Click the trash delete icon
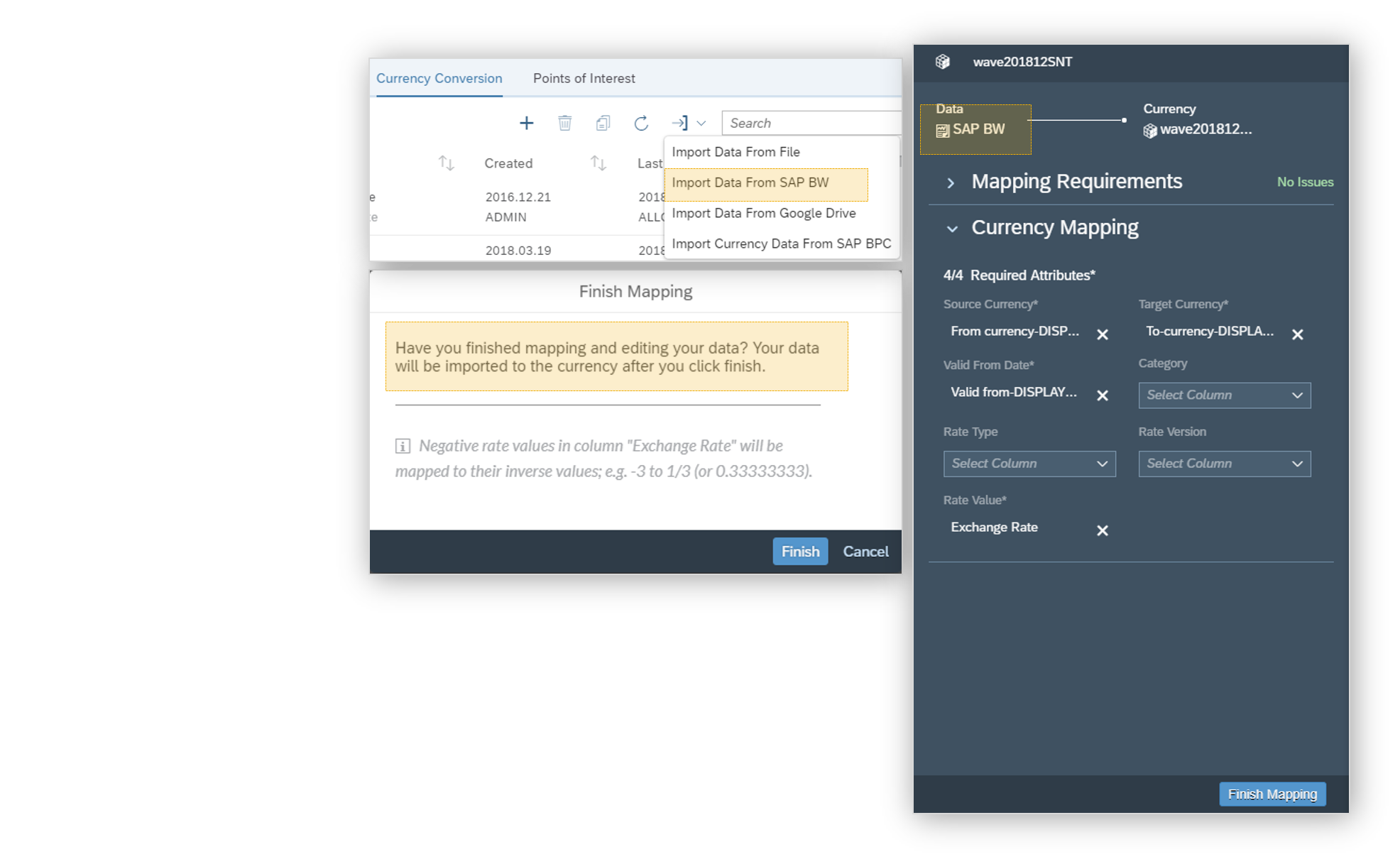The height and width of the screenshot is (864, 1400). click(x=564, y=124)
